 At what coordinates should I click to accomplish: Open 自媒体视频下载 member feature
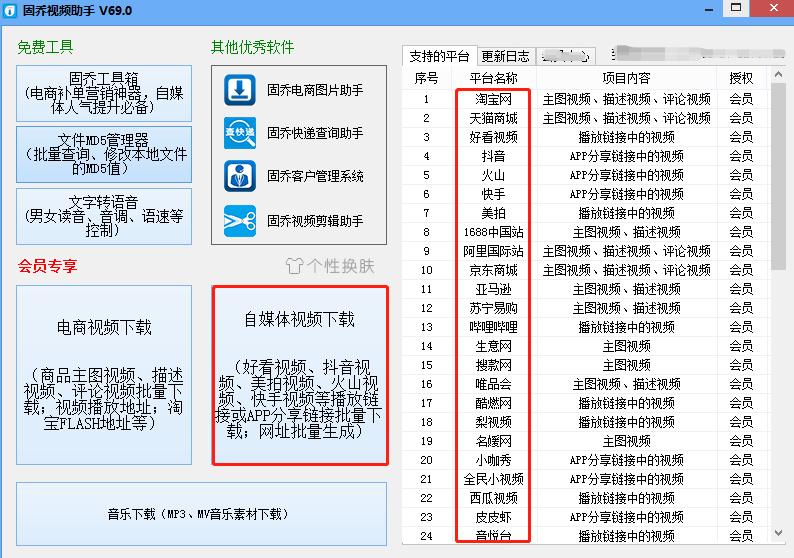(300, 375)
